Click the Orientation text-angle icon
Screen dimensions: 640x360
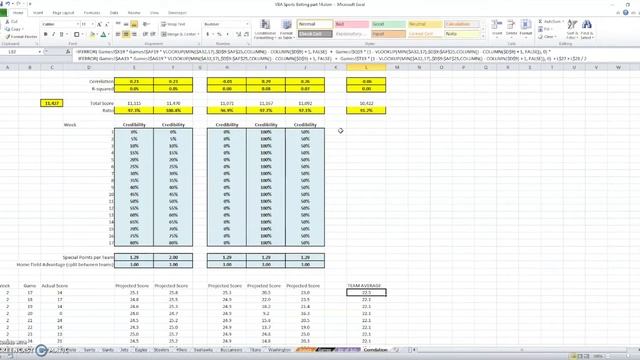tap(146, 24)
